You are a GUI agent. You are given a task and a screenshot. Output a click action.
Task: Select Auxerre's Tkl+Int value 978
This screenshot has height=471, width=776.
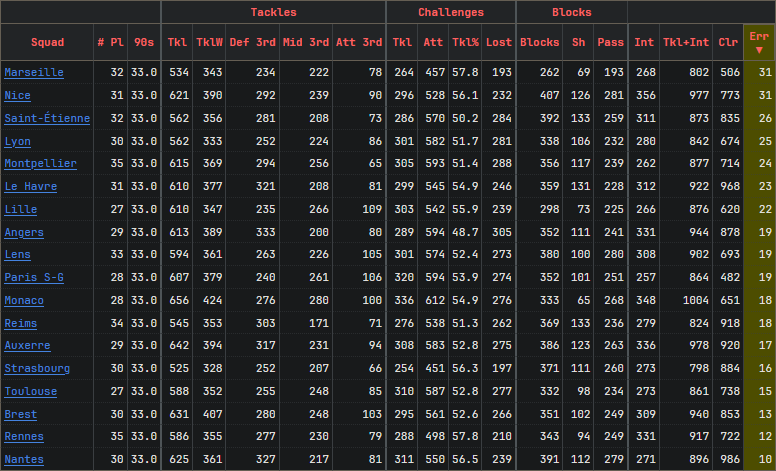699,345
